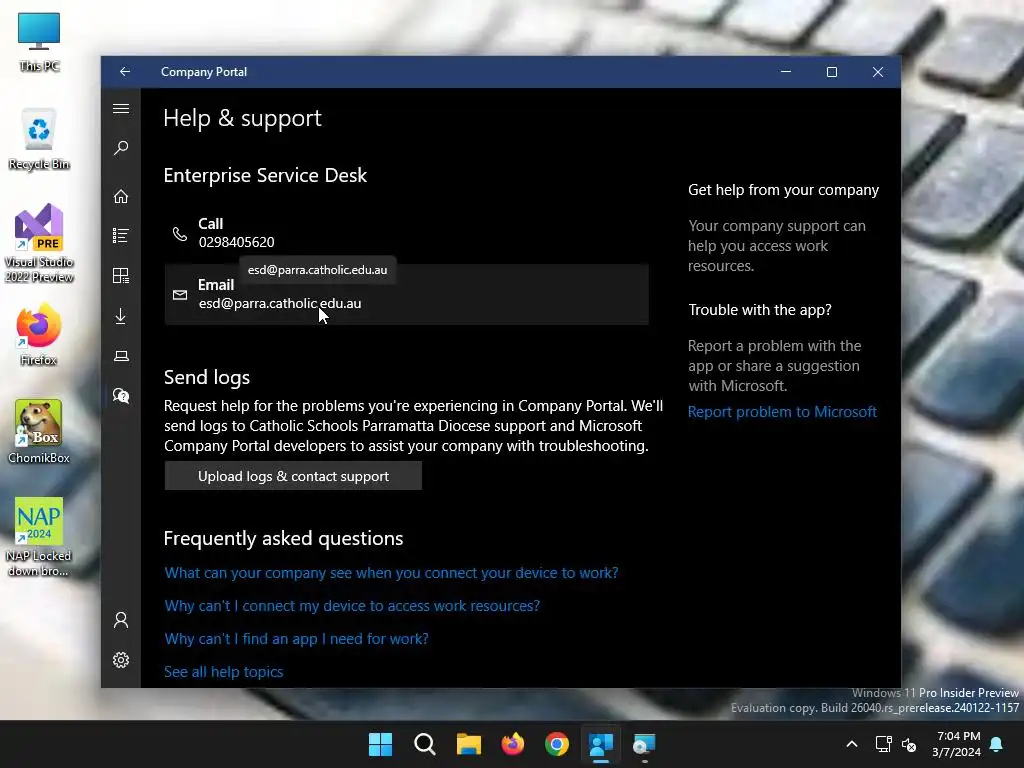Click Upload logs & contact support
The height and width of the screenshot is (768, 1024).
coord(293,476)
